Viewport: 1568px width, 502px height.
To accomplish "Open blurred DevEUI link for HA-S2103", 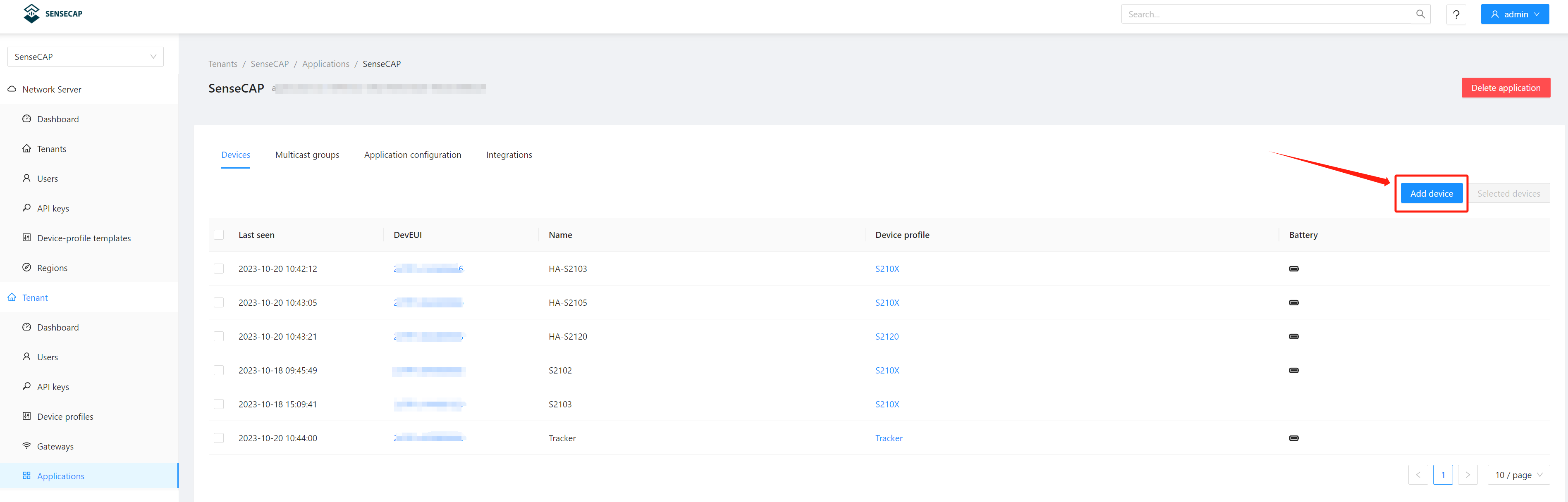I will (x=428, y=269).
